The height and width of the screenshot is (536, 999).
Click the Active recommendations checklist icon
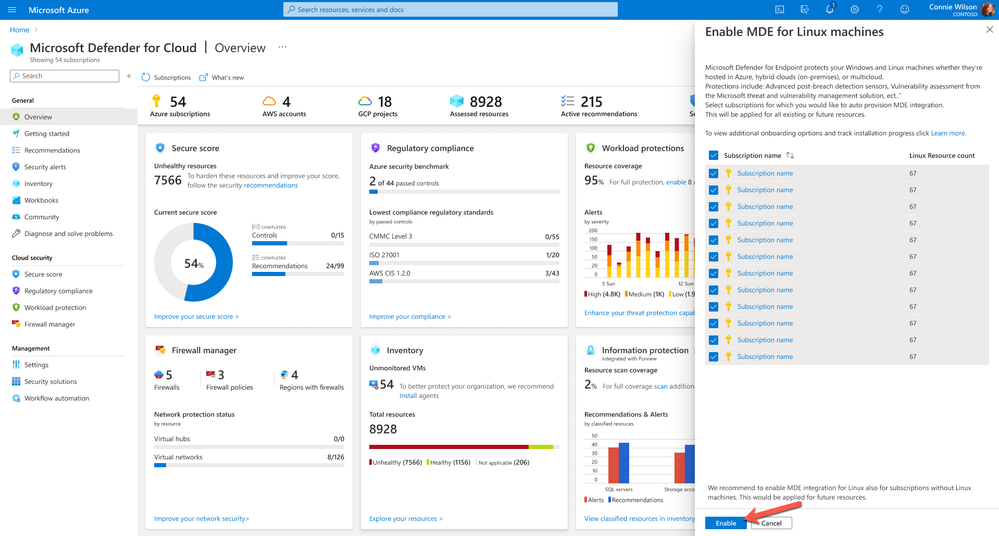click(567, 101)
